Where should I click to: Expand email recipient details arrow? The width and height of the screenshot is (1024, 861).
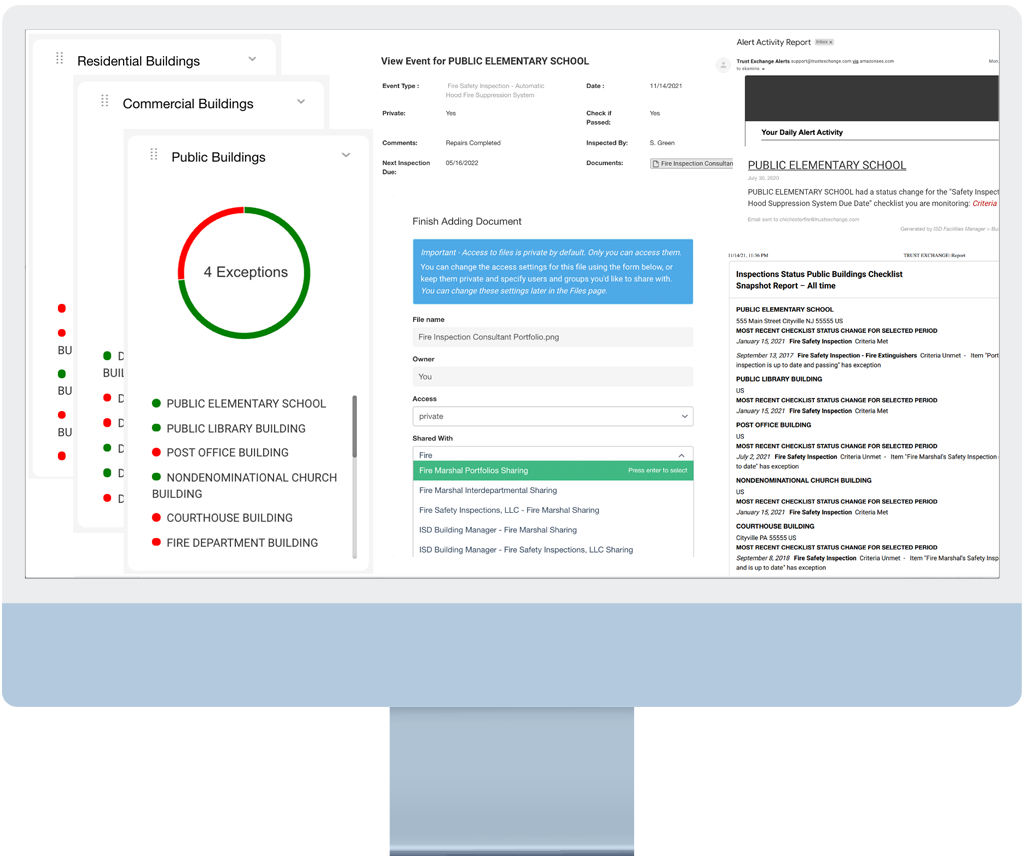[765, 70]
